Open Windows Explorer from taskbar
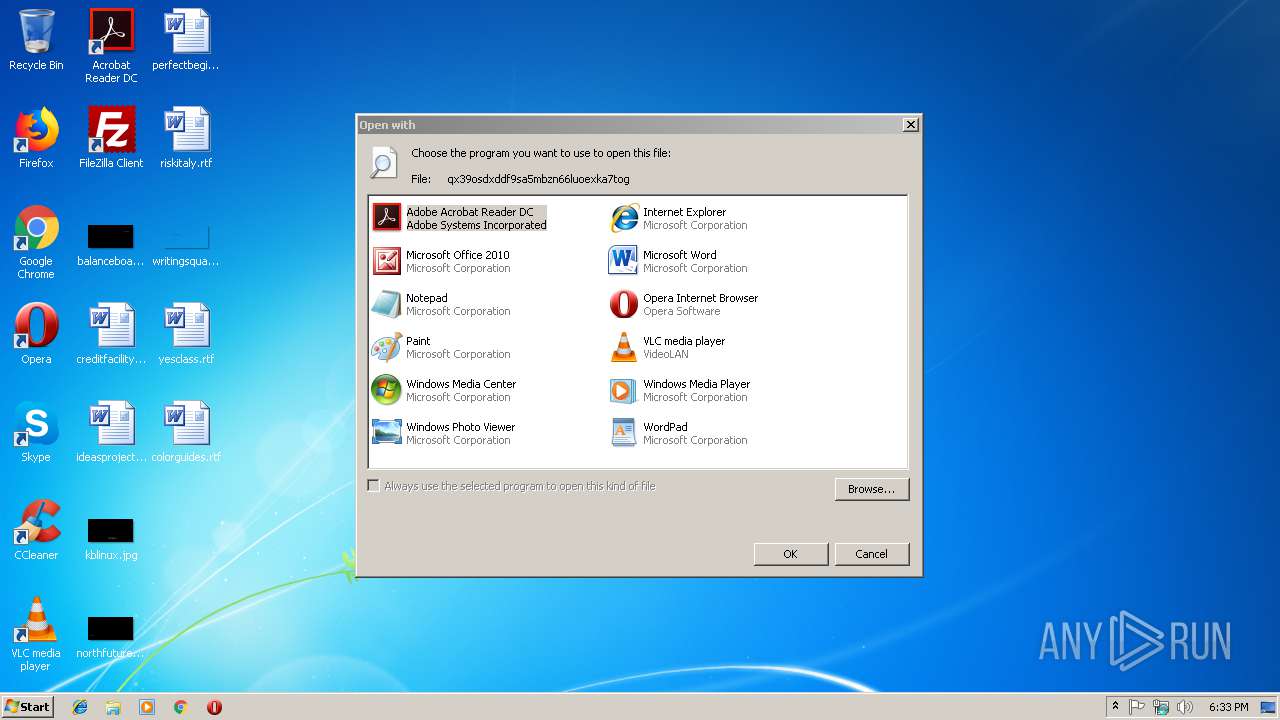Image resolution: width=1280 pixels, height=720 pixels. click(113, 707)
